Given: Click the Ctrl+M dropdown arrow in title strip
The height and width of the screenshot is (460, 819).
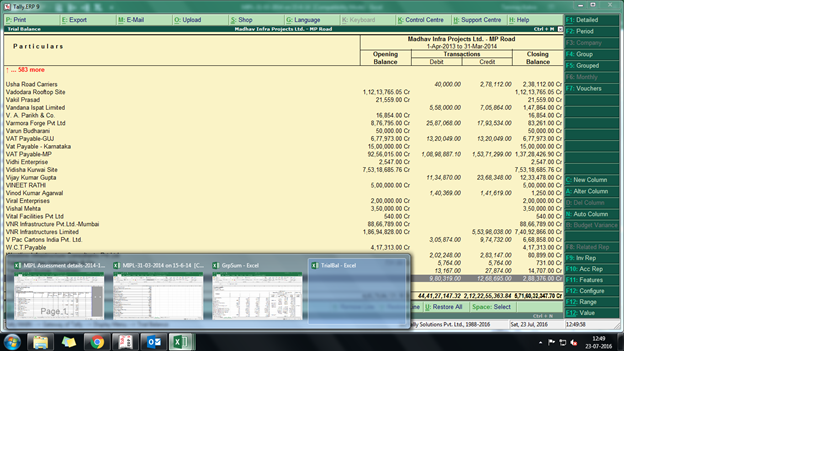Looking at the screenshot, I should (x=560, y=29).
